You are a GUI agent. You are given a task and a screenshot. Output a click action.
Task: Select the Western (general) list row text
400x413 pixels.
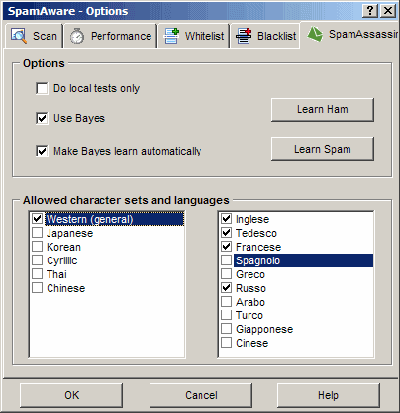coord(90,219)
